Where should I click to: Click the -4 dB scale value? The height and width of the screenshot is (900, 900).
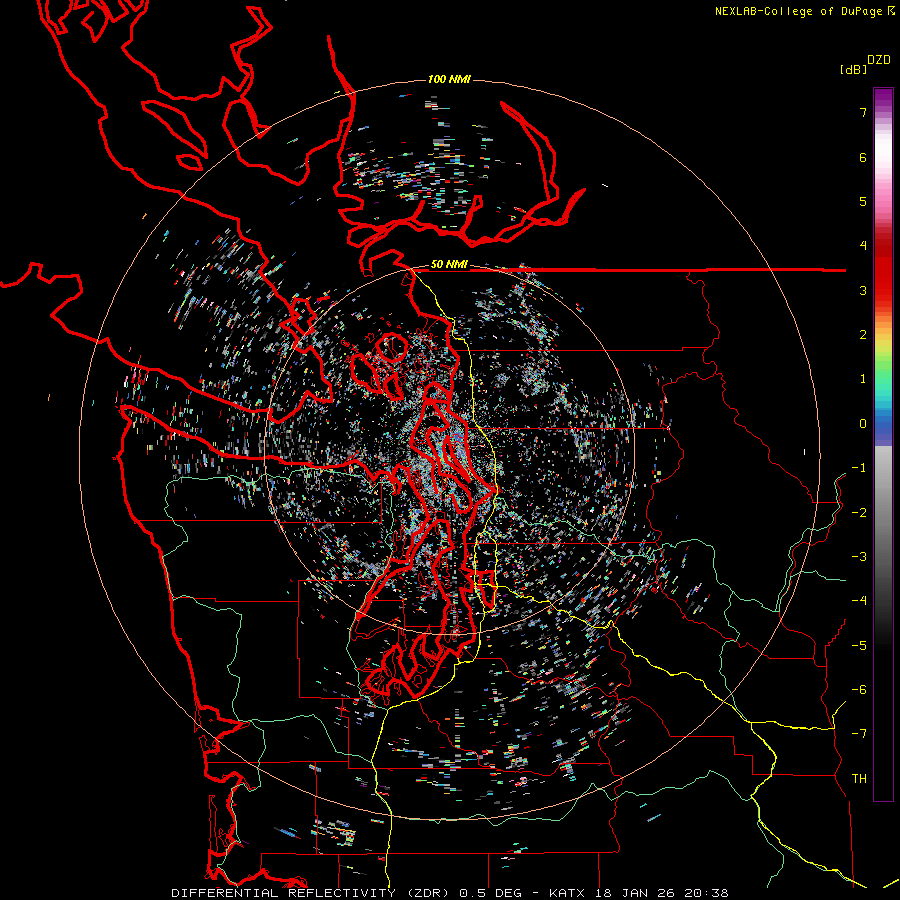coord(859,601)
